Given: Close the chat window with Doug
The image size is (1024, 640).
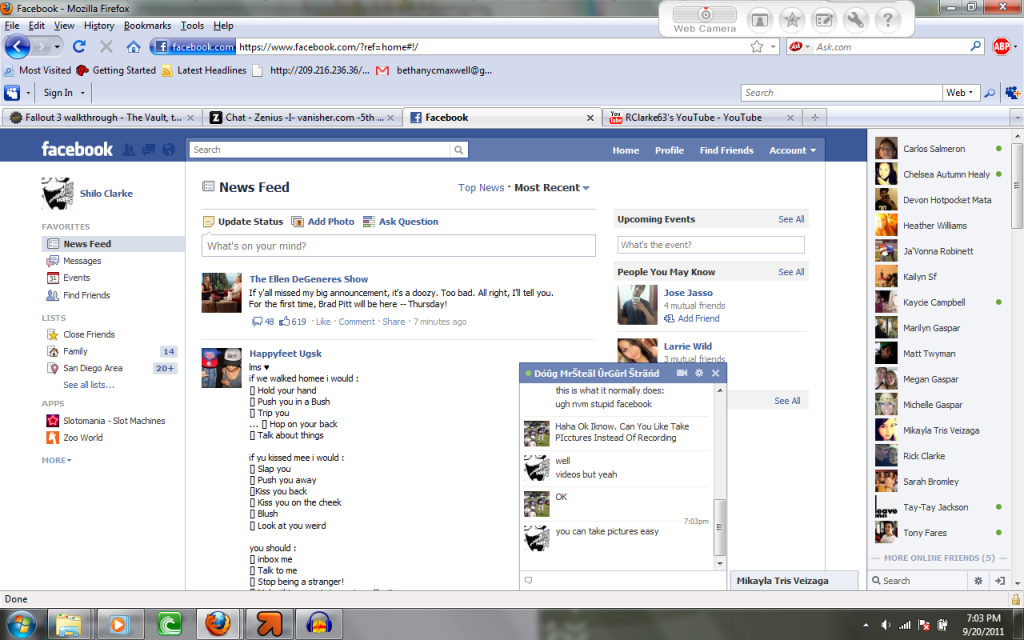Looking at the screenshot, I should coord(715,373).
